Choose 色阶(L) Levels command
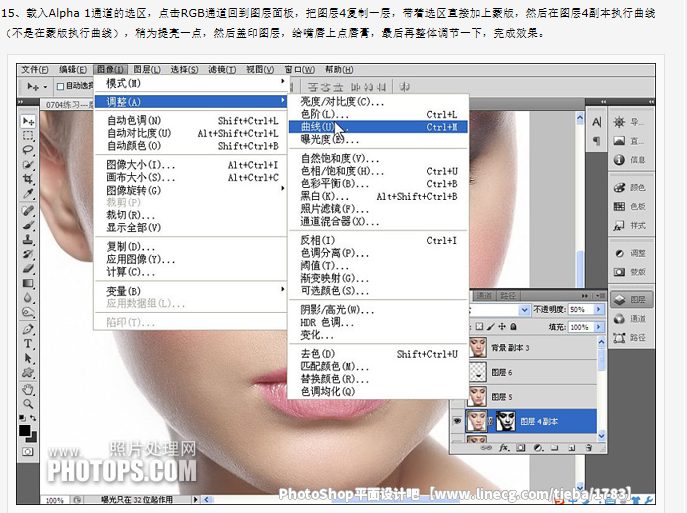This screenshot has height=513, width=687. [378, 114]
